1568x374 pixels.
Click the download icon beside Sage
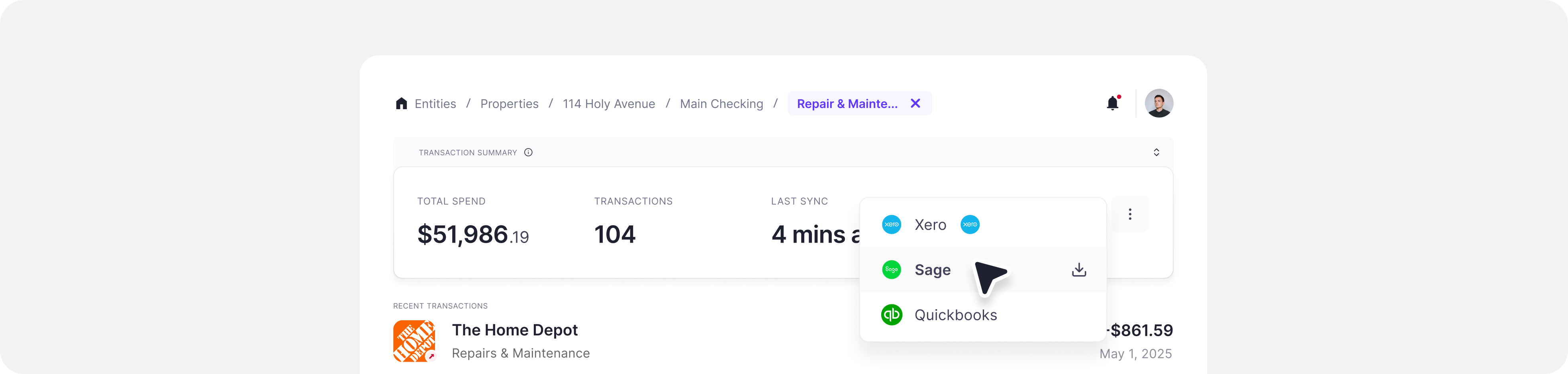[x=1079, y=269]
